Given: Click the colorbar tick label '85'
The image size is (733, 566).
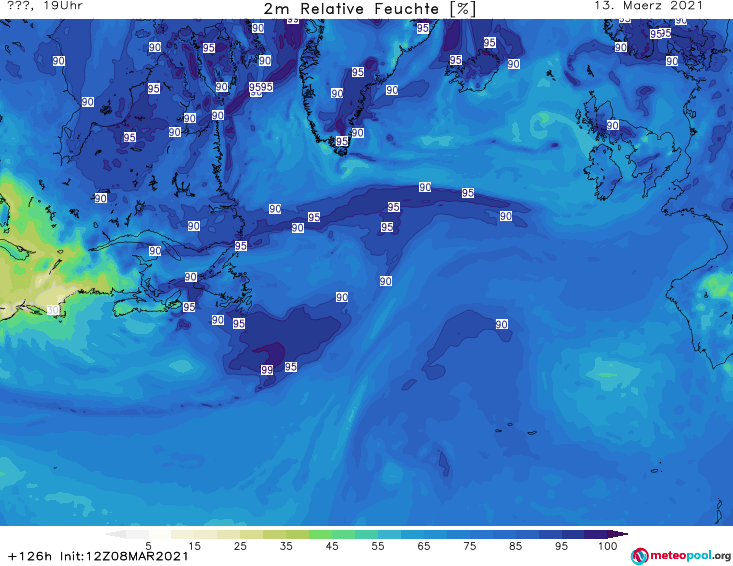Looking at the screenshot, I should pyautogui.click(x=515, y=546).
